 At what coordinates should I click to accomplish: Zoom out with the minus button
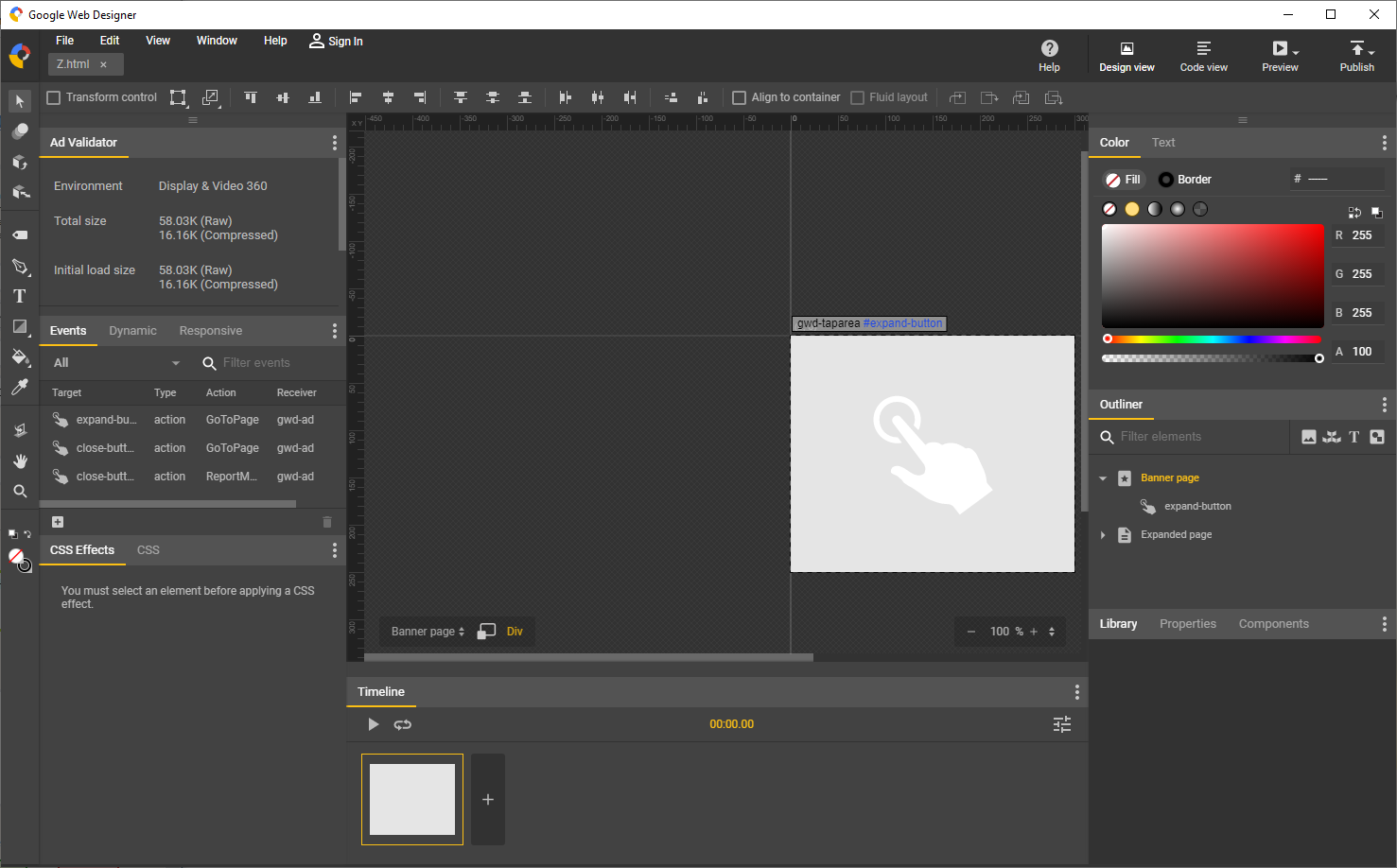970,632
